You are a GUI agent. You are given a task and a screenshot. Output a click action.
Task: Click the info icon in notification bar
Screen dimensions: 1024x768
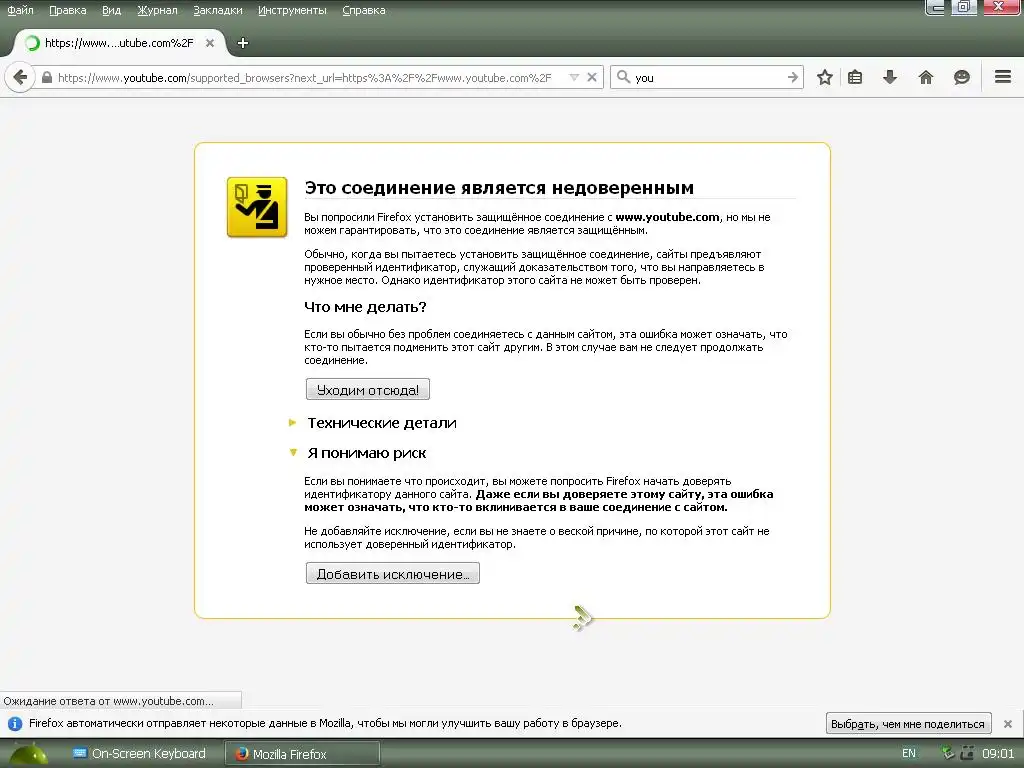point(15,724)
